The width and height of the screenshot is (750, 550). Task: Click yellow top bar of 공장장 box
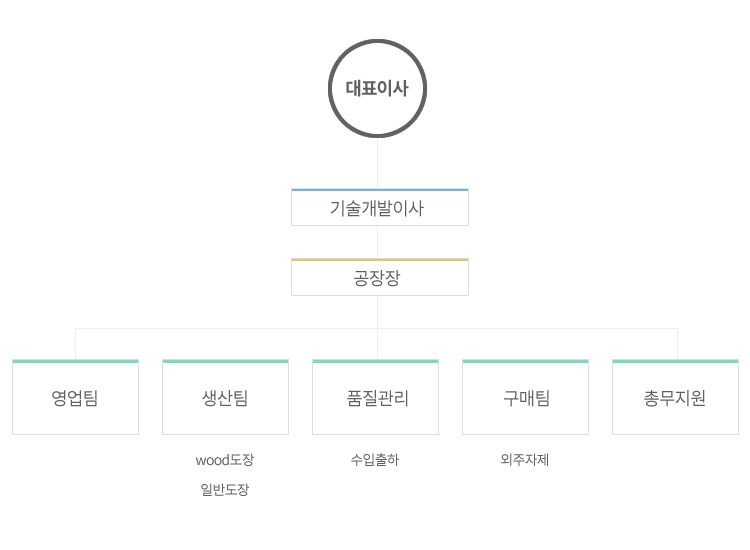[x=380, y=260]
